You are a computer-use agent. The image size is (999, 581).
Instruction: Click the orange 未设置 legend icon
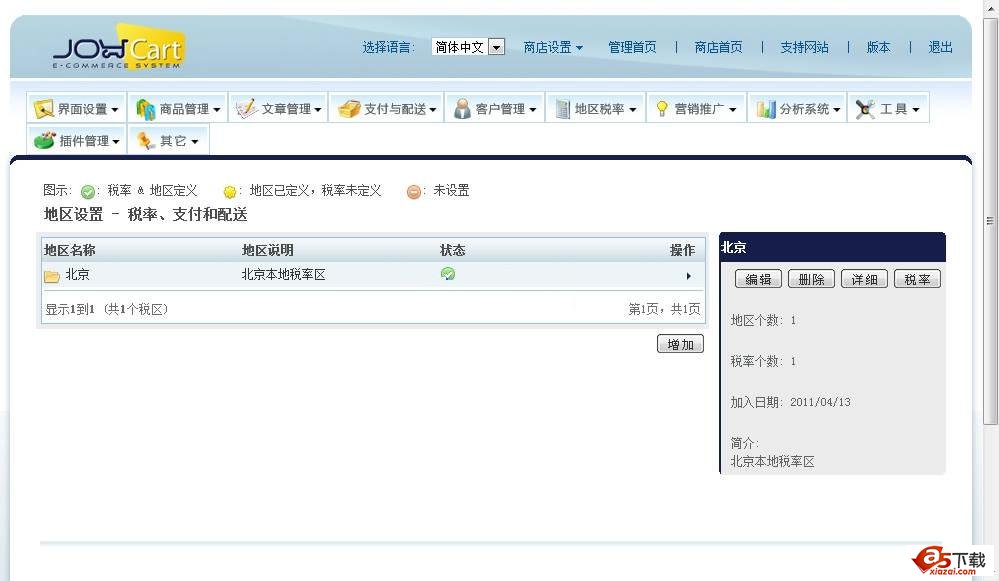(x=413, y=191)
